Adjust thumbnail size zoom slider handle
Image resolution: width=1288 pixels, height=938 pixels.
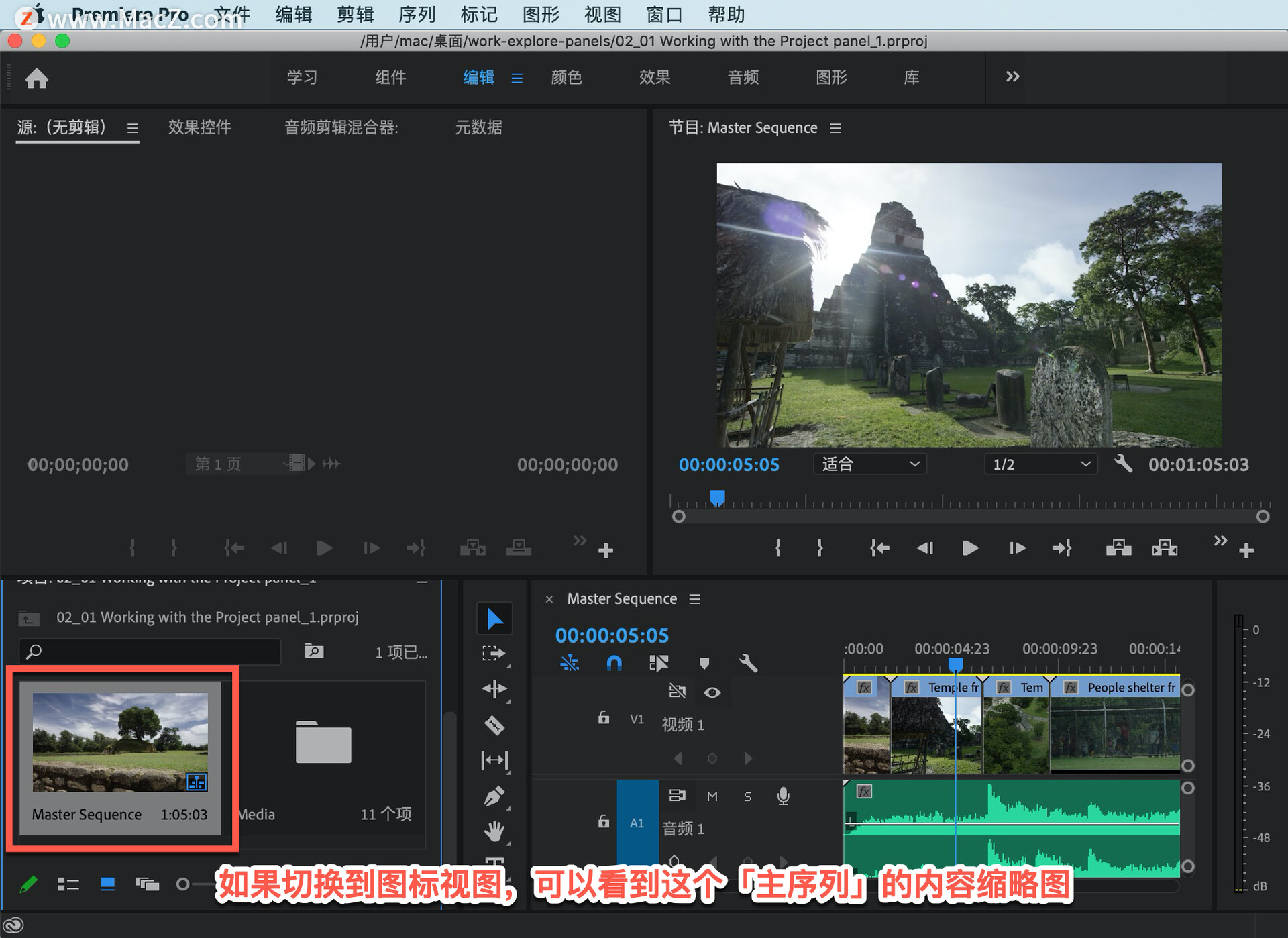182,884
